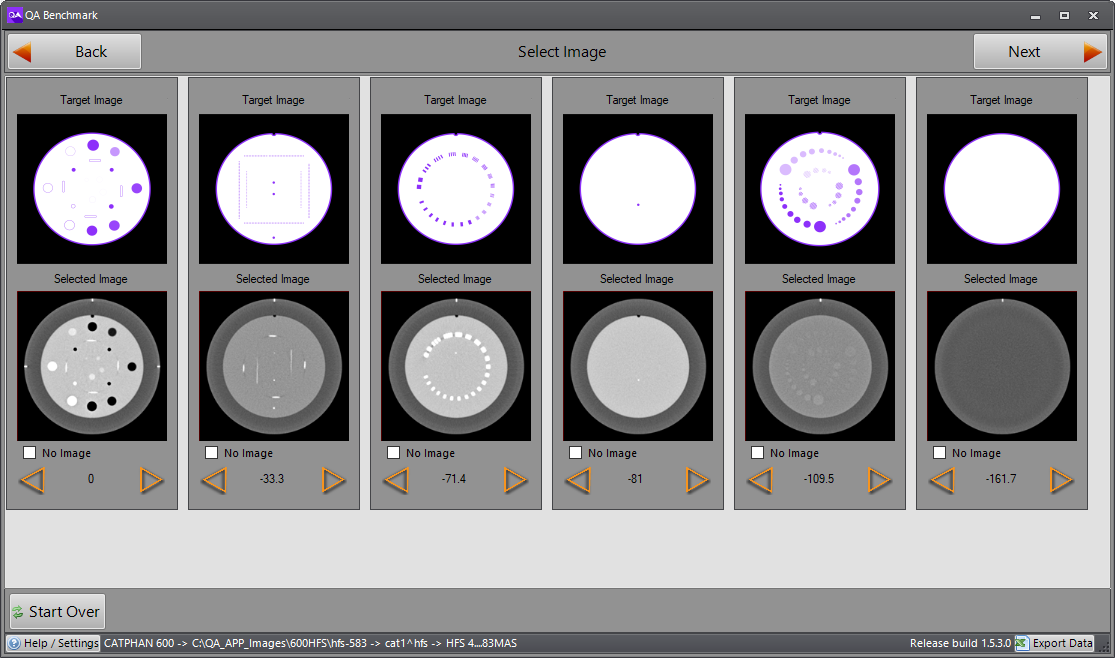Click the left arrow beside slice value -109.5
Image resolution: width=1115 pixels, height=658 pixels.
click(760, 481)
